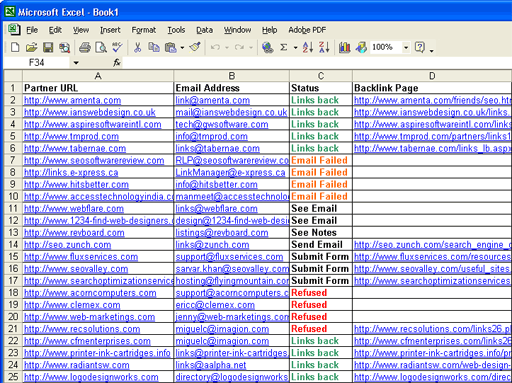Click the Select All corner button
512x383 pixels.
tap(13, 76)
